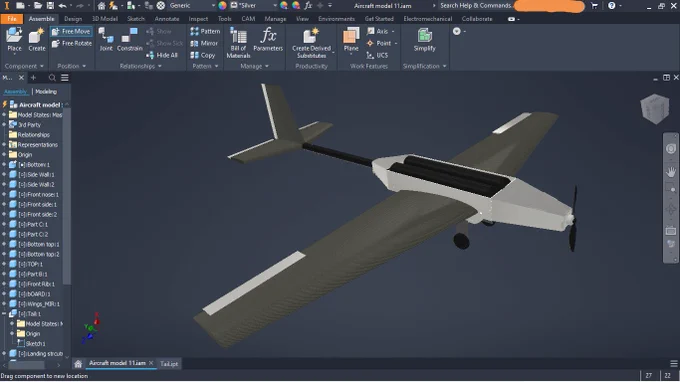Open the File menu

click(x=12, y=19)
